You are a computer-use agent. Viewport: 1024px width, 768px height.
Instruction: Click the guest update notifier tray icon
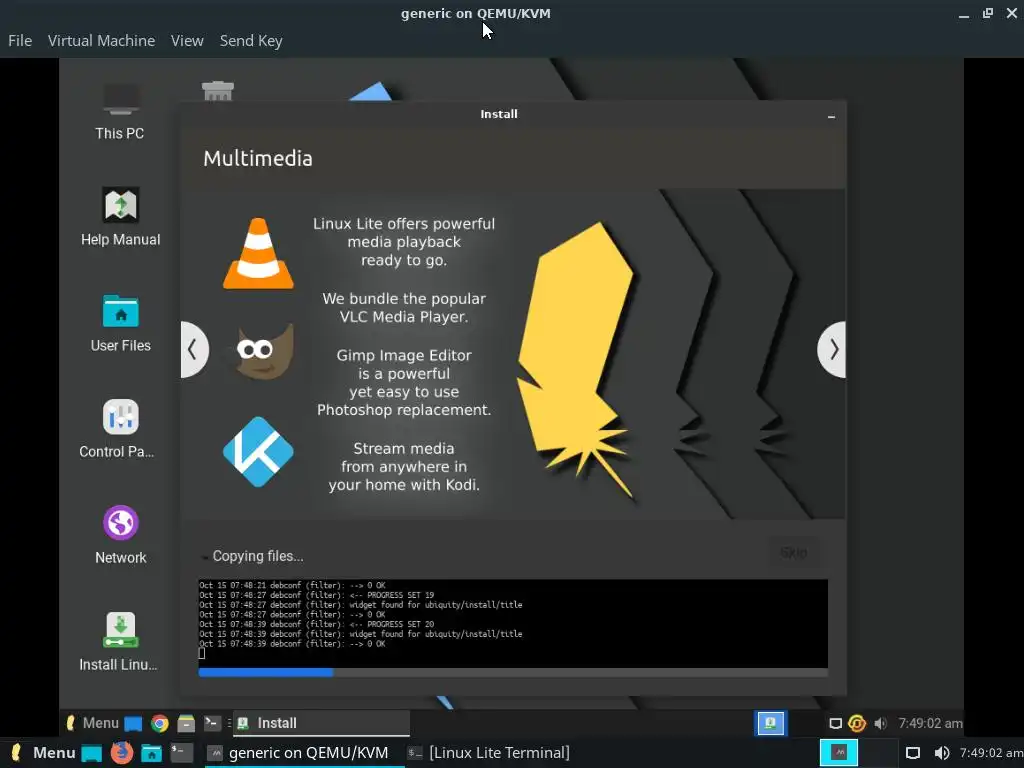(x=856, y=724)
